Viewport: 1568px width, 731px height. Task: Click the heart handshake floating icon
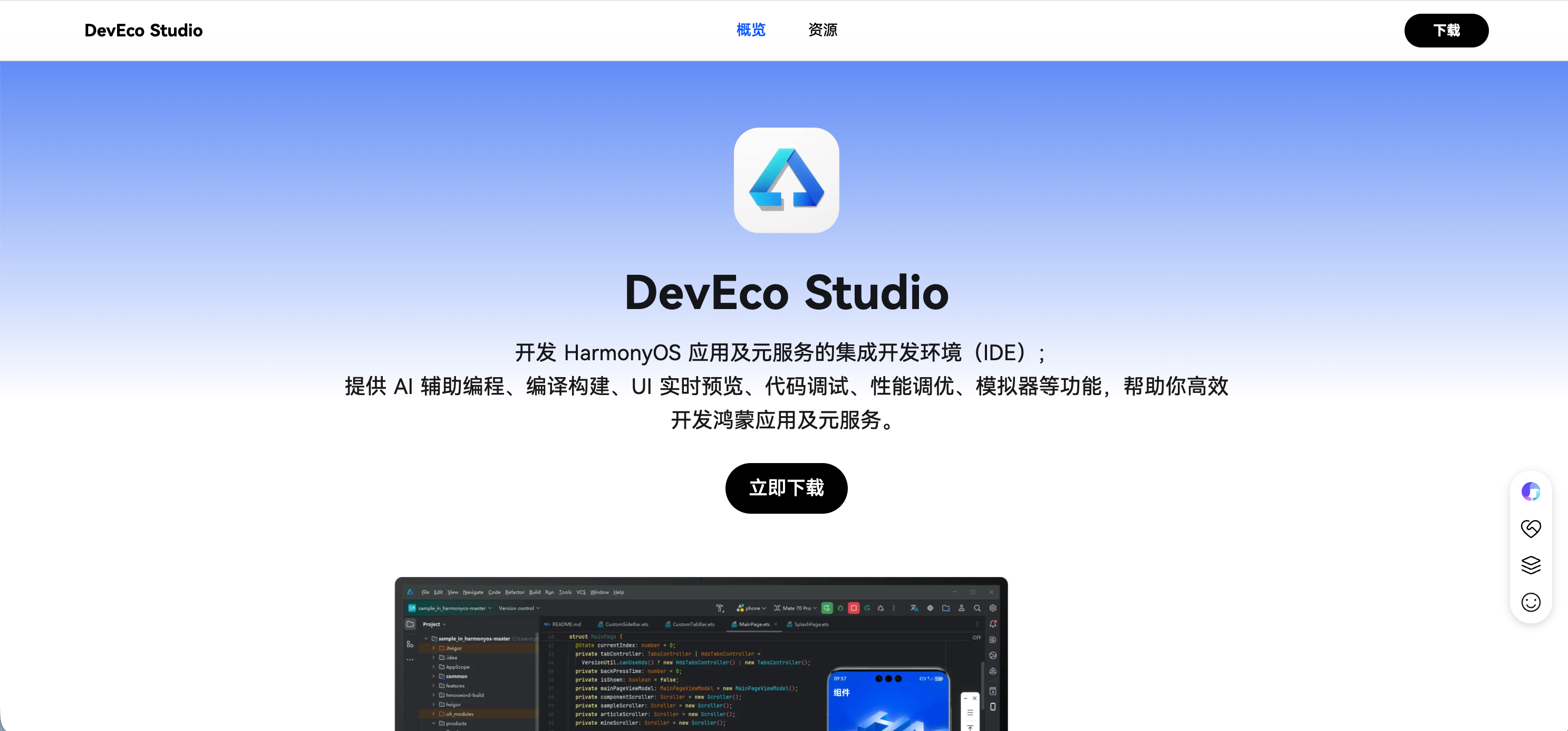pyautogui.click(x=1531, y=528)
